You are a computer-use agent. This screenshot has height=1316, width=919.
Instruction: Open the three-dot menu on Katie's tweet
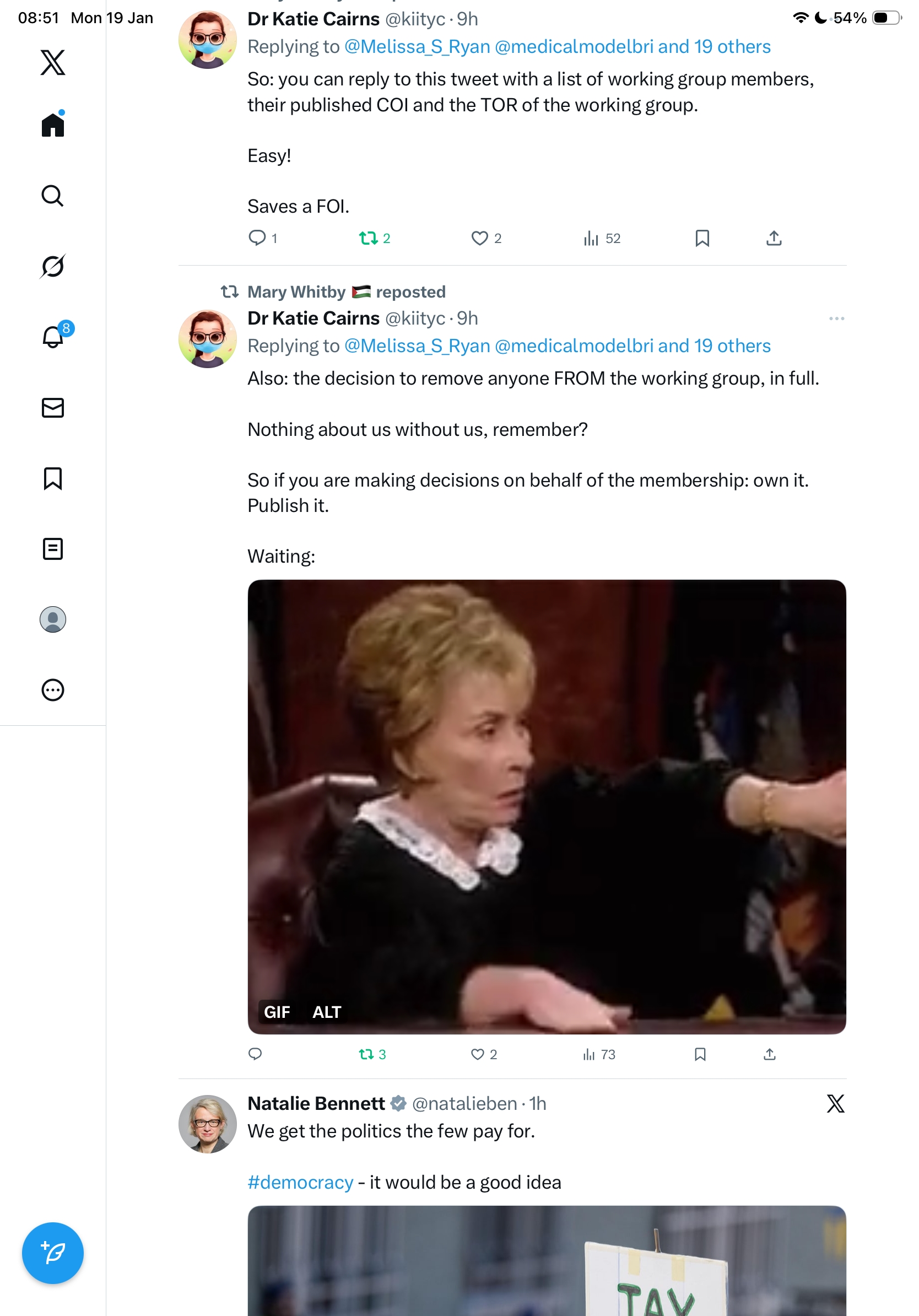pyautogui.click(x=836, y=318)
